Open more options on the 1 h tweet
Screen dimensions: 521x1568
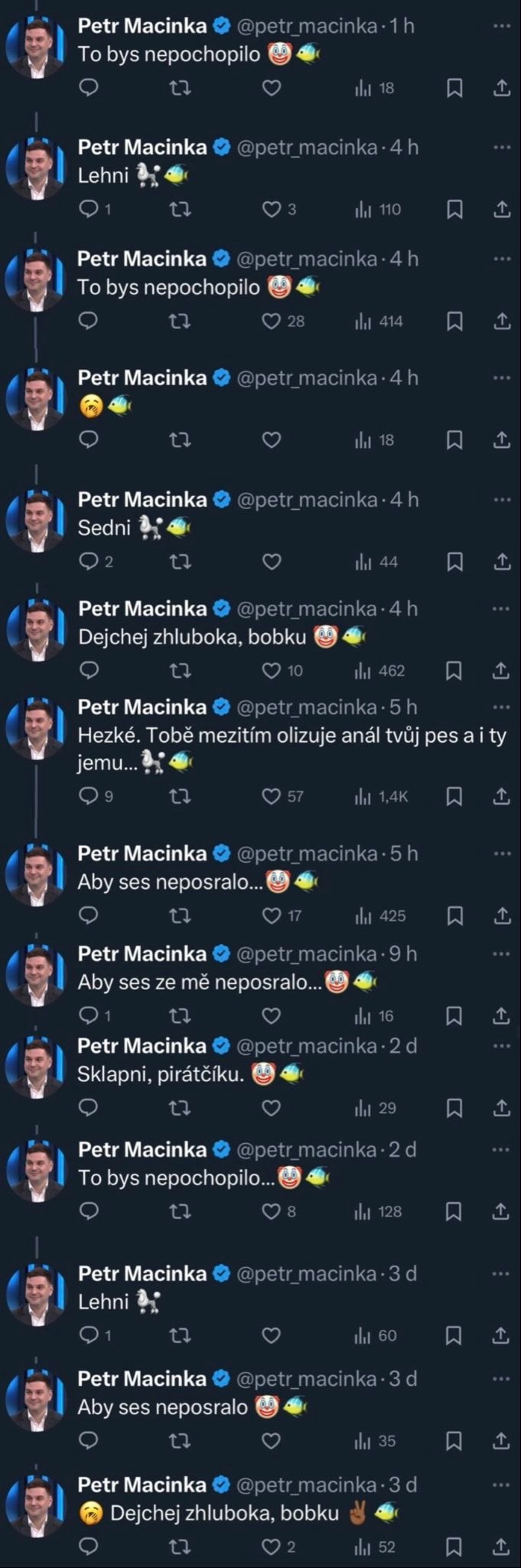pos(501,25)
